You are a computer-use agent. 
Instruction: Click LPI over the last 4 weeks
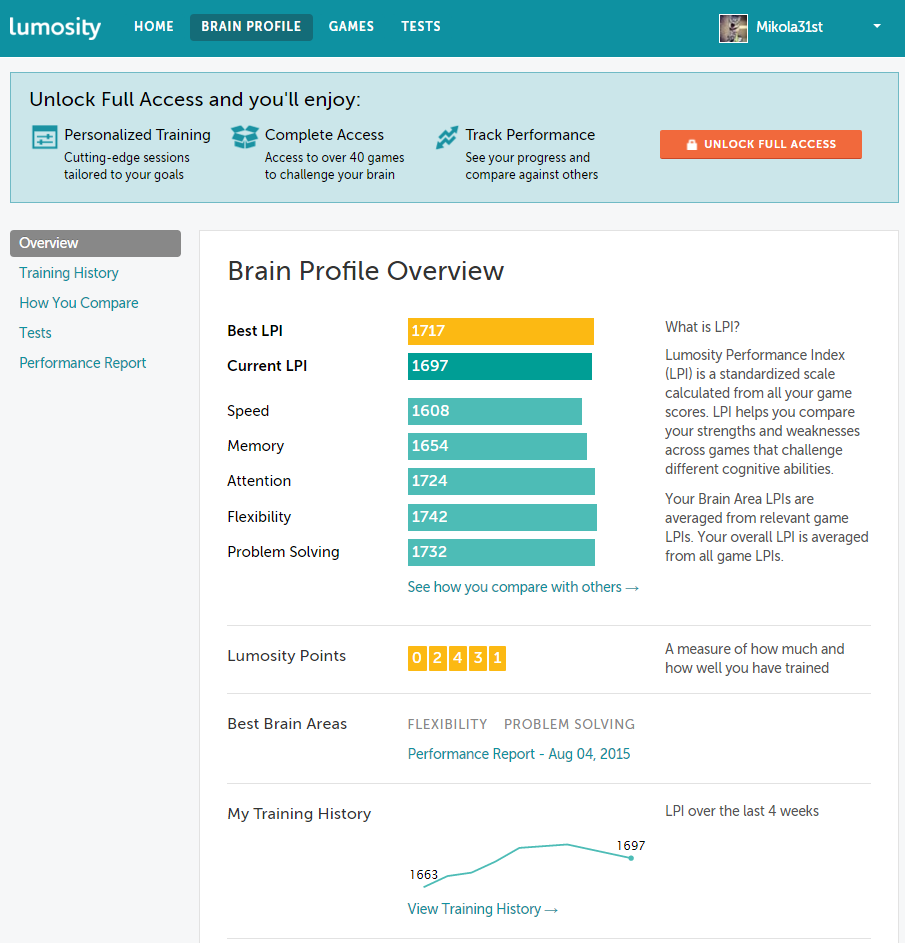pyautogui.click(x=742, y=811)
